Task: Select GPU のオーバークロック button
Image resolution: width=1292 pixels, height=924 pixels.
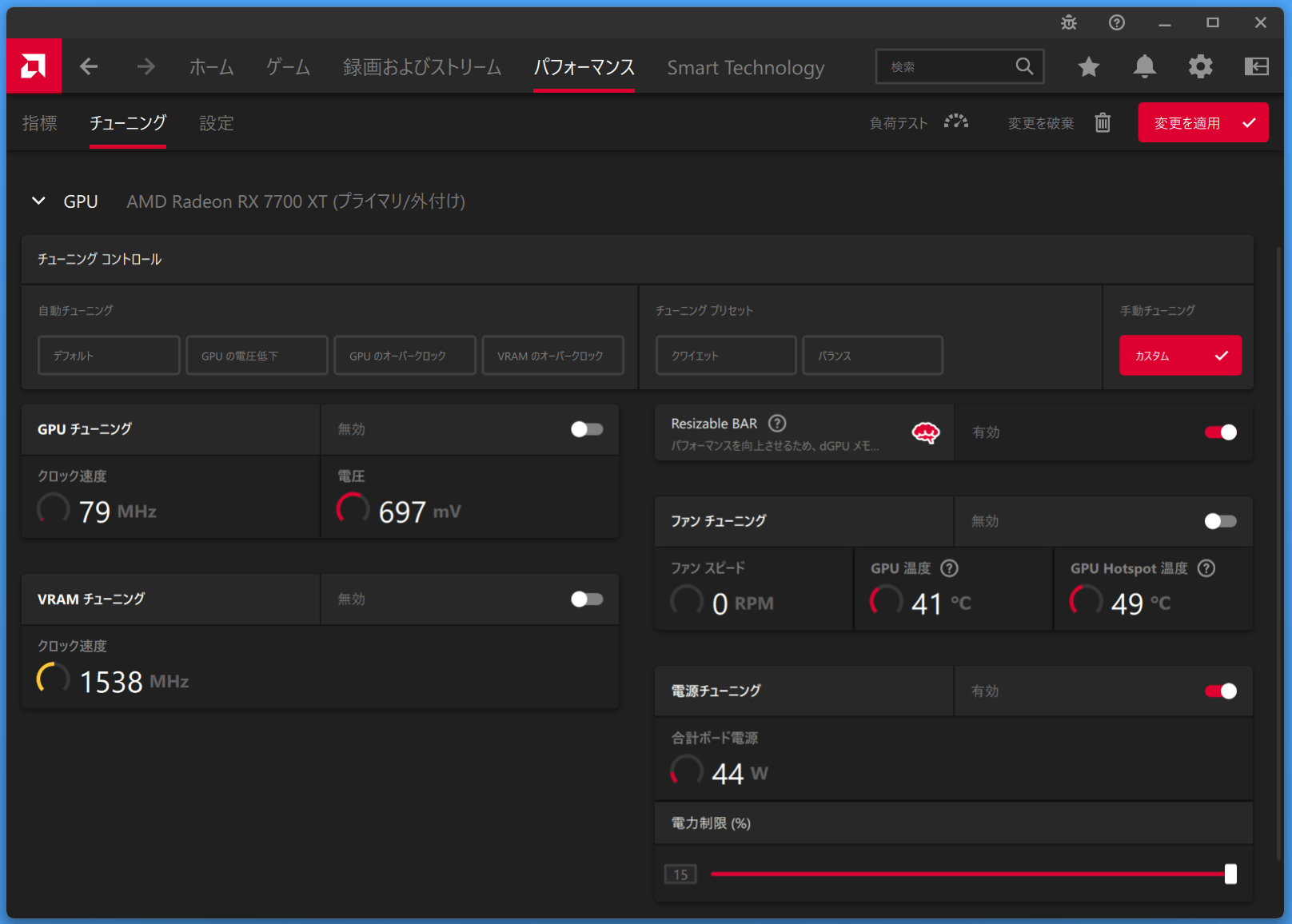Action: [x=405, y=356]
